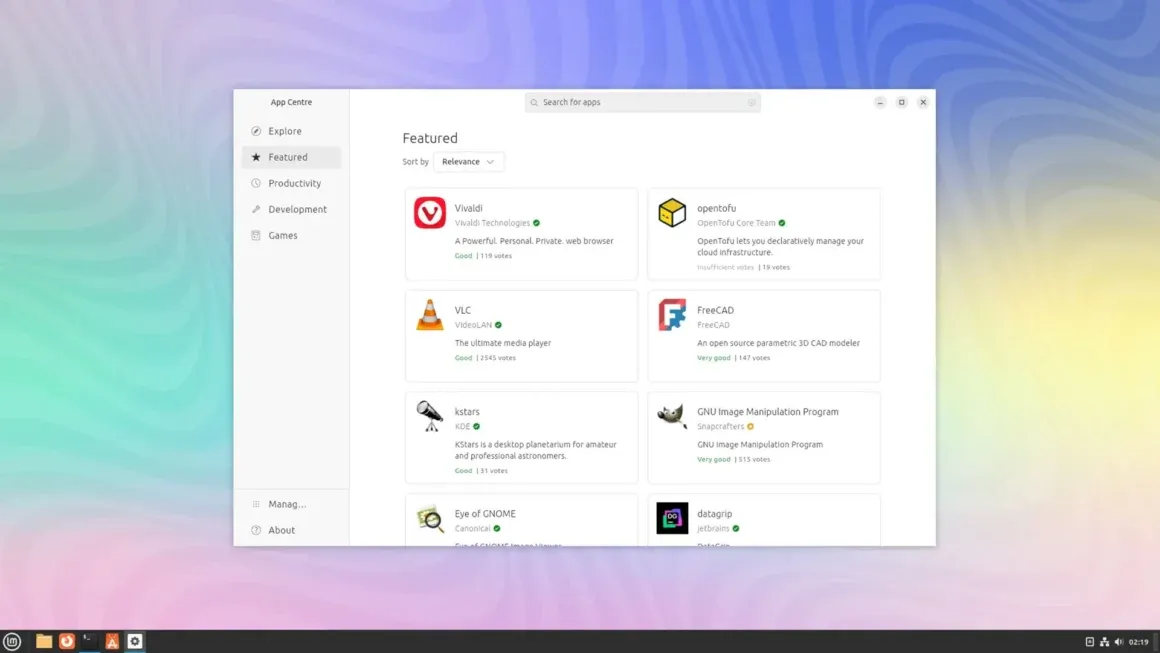Click the datagrip app icon
Screen dimensions: 1160x653
672,518
